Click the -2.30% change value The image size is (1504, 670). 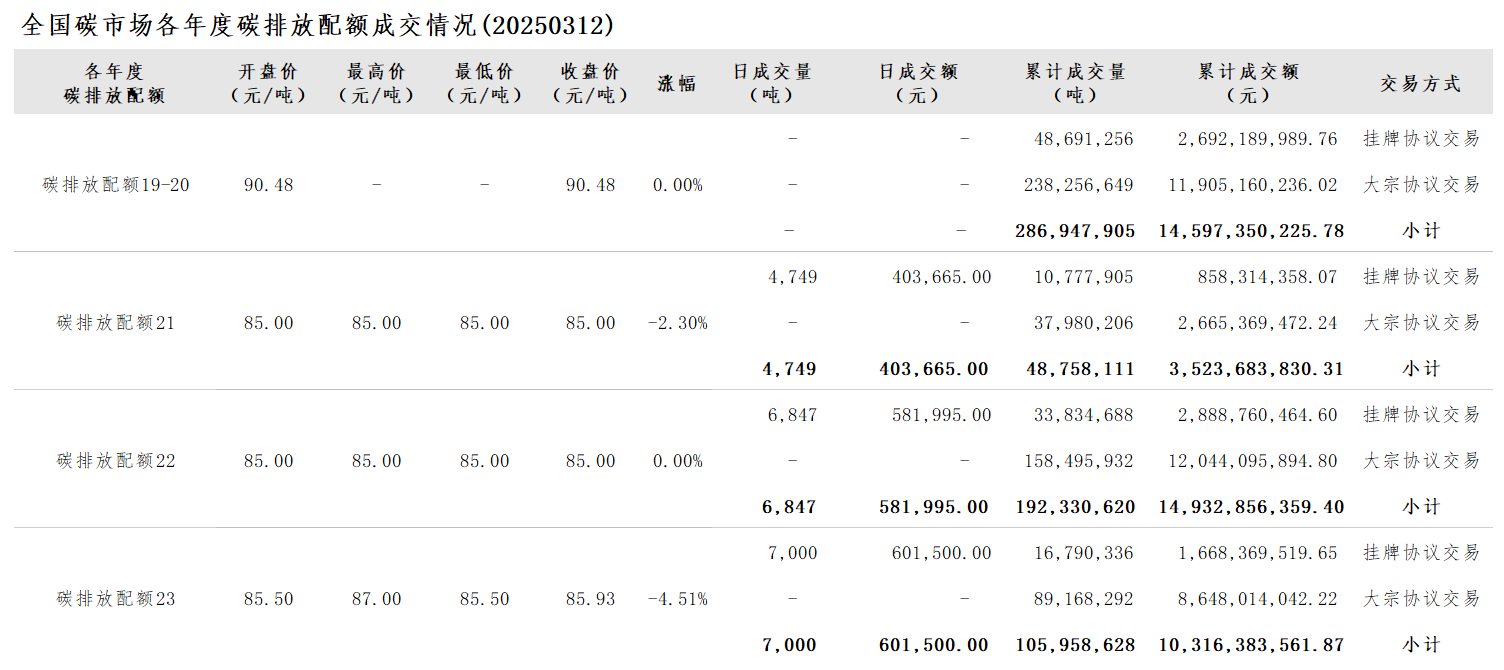pos(678,323)
